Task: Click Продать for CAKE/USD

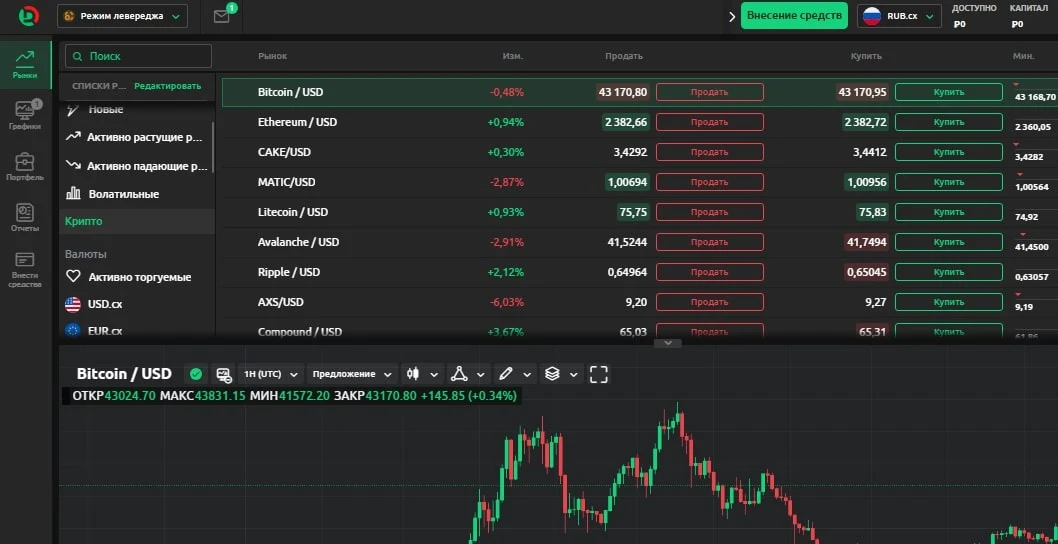Action: click(x=710, y=153)
